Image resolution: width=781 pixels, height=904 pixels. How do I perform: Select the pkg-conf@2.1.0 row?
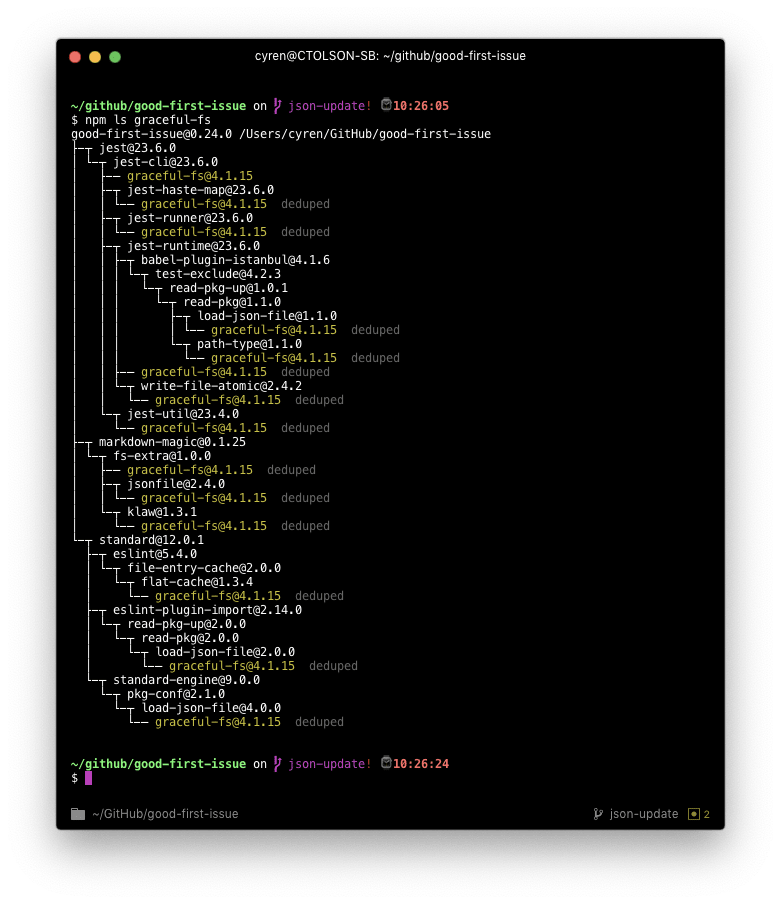tap(176, 694)
